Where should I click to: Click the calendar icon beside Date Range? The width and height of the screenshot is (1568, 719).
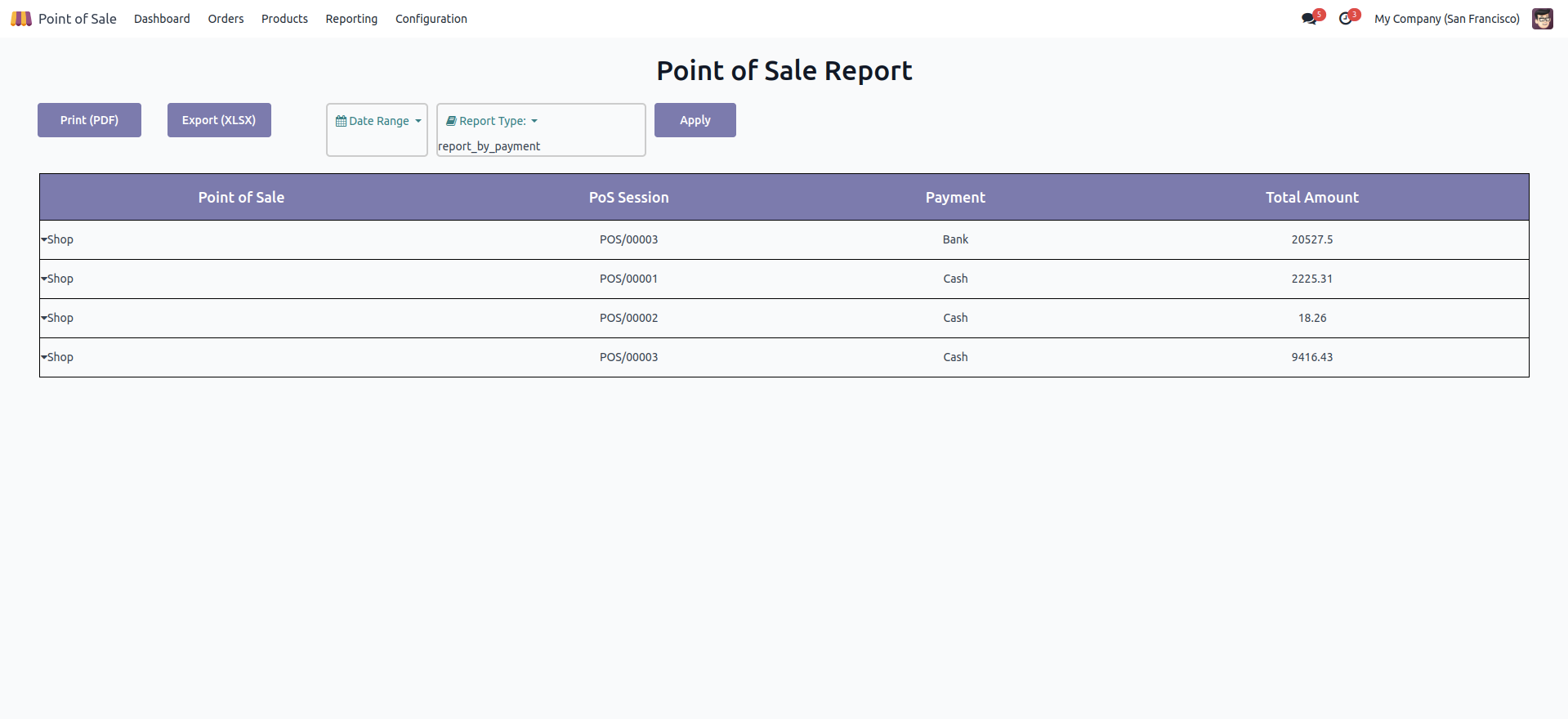pos(342,121)
